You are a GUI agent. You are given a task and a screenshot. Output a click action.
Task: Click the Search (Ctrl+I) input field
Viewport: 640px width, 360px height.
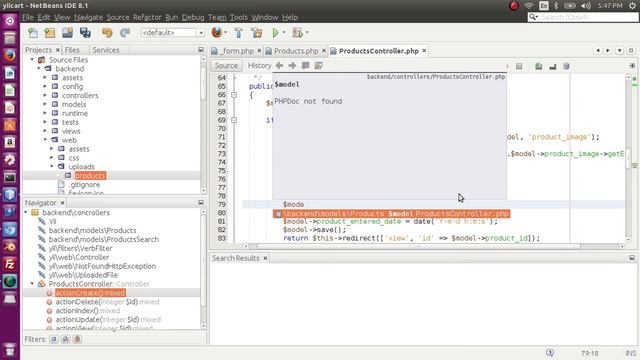[x=583, y=17]
